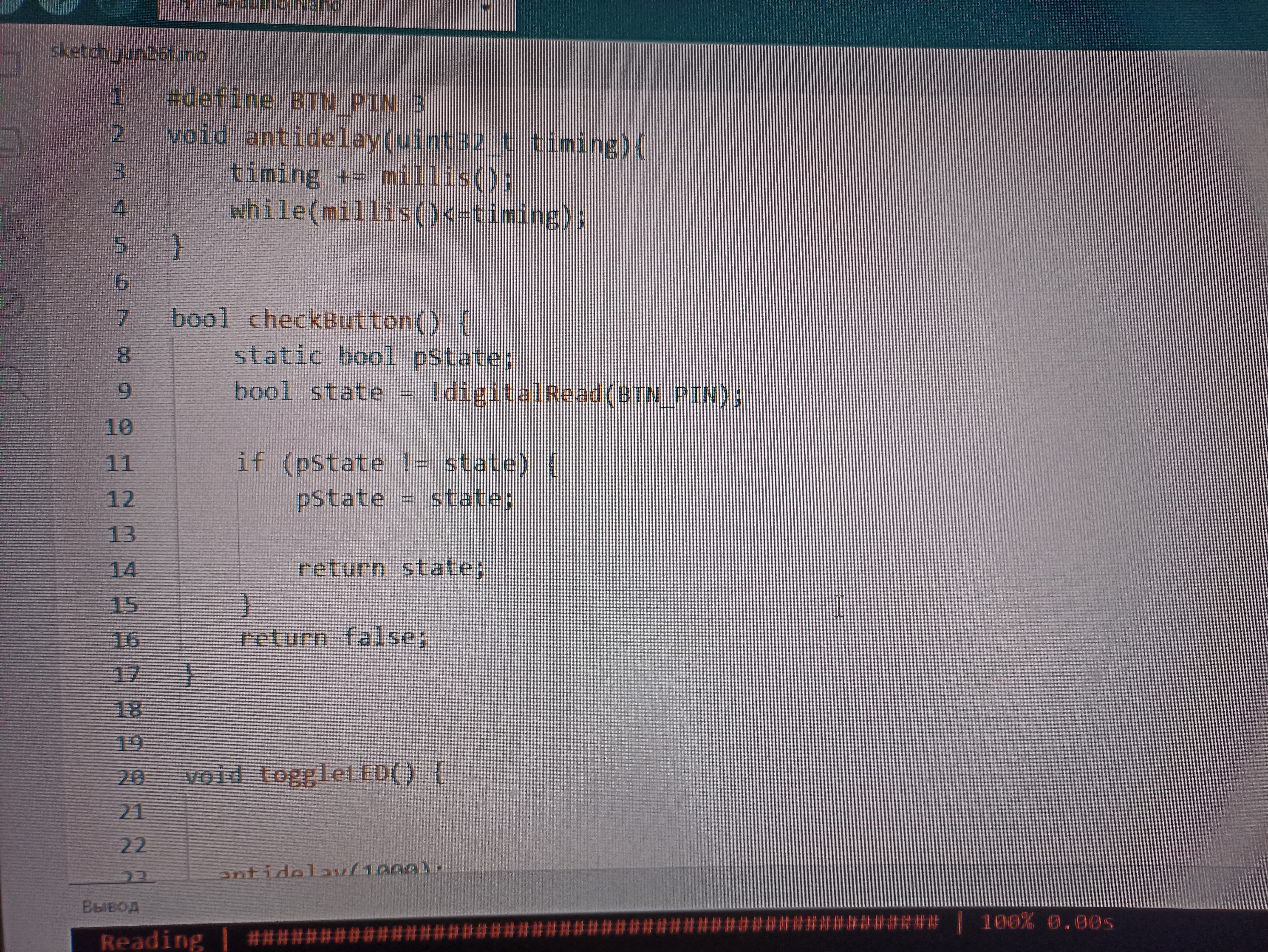Image resolution: width=1268 pixels, height=952 pixels.
Task: Click line number 12 in the gutter
Action: coord(121,499)
